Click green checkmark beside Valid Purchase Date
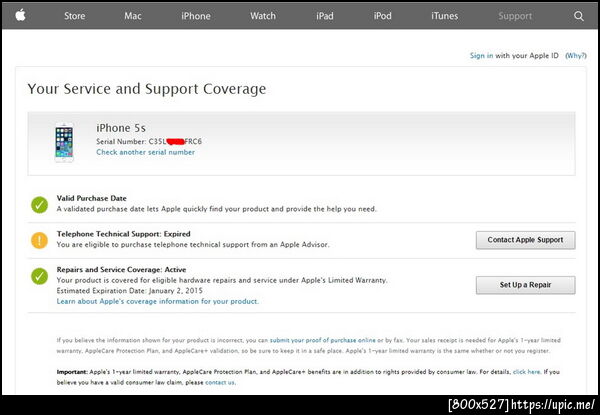The height and width of the screenshot is (415, 600). 39,205
